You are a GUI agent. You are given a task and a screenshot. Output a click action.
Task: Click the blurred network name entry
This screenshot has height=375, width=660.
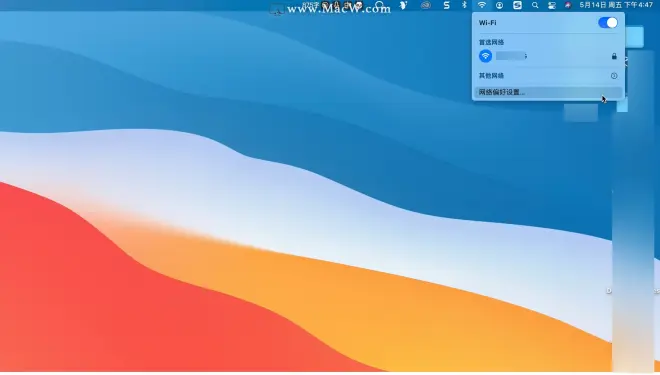(511, 56)
